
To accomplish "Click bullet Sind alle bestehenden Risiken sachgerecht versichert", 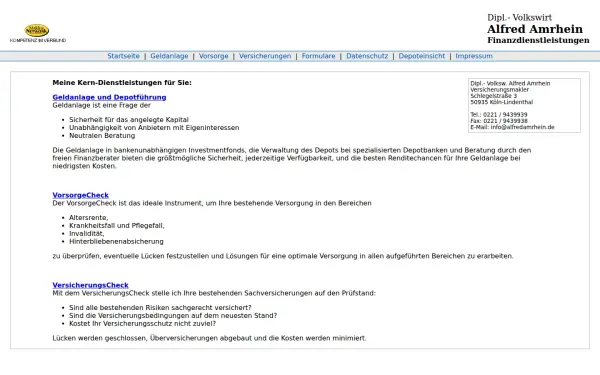I will (160, 308).
